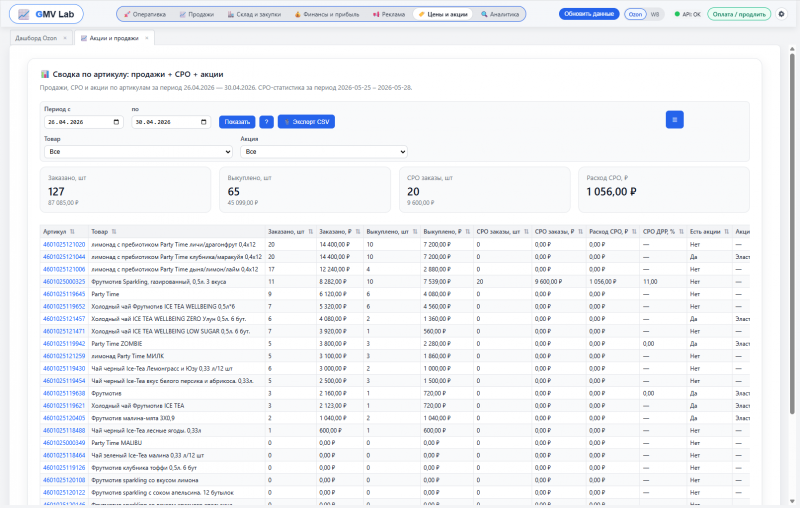This screenshot has height=508, width=800.
Task: Switch marketplace to WB
Action: (655, 14)
